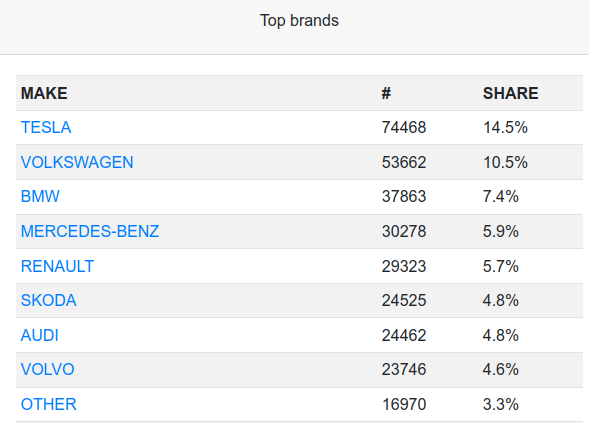The height and width of the screenshot is (423, 589).
Task: Select Tesla's count value 74468
Action: click(x=404, y=127)
